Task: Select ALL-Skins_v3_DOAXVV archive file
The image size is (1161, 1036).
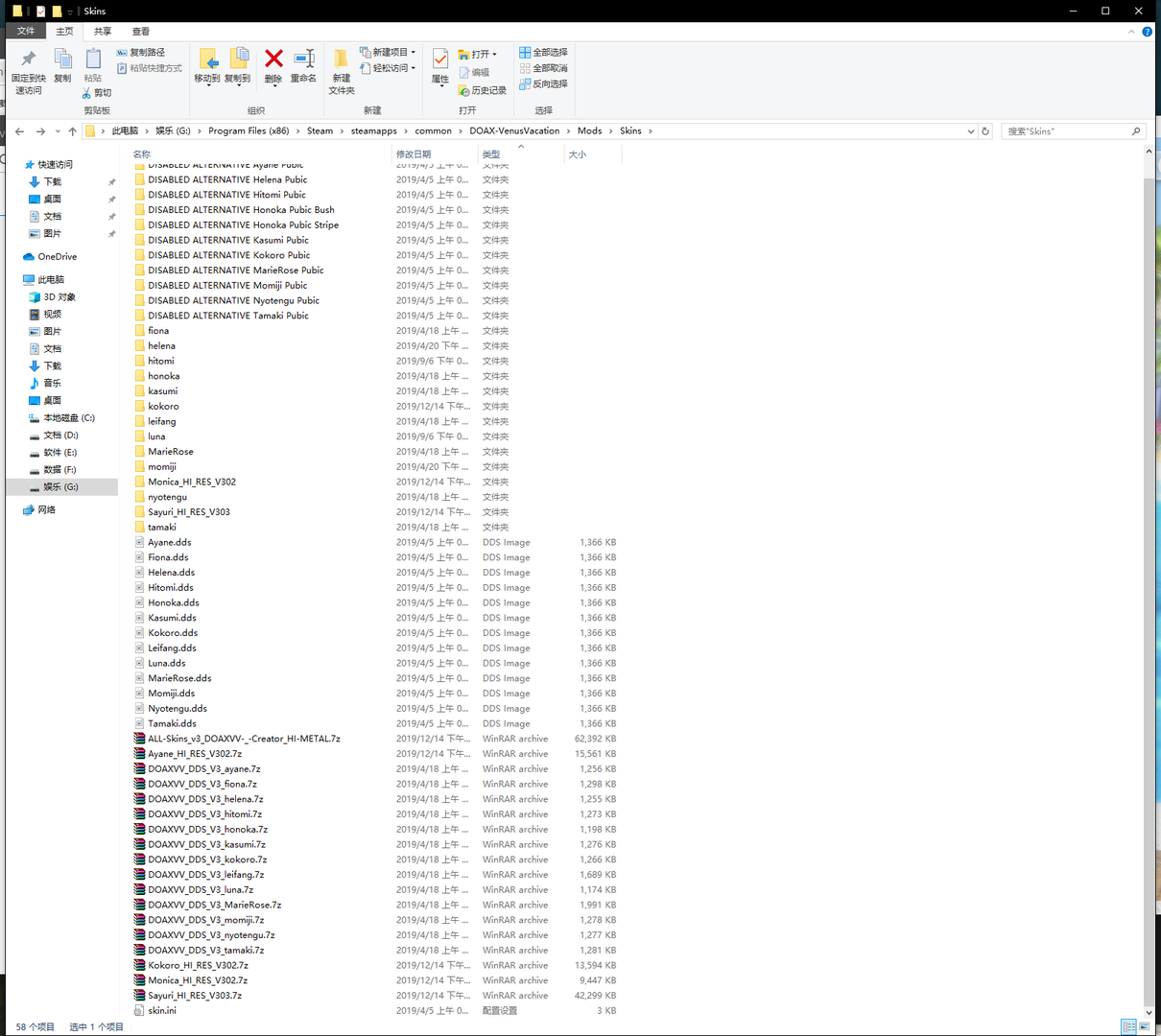Action: [244, 739]
